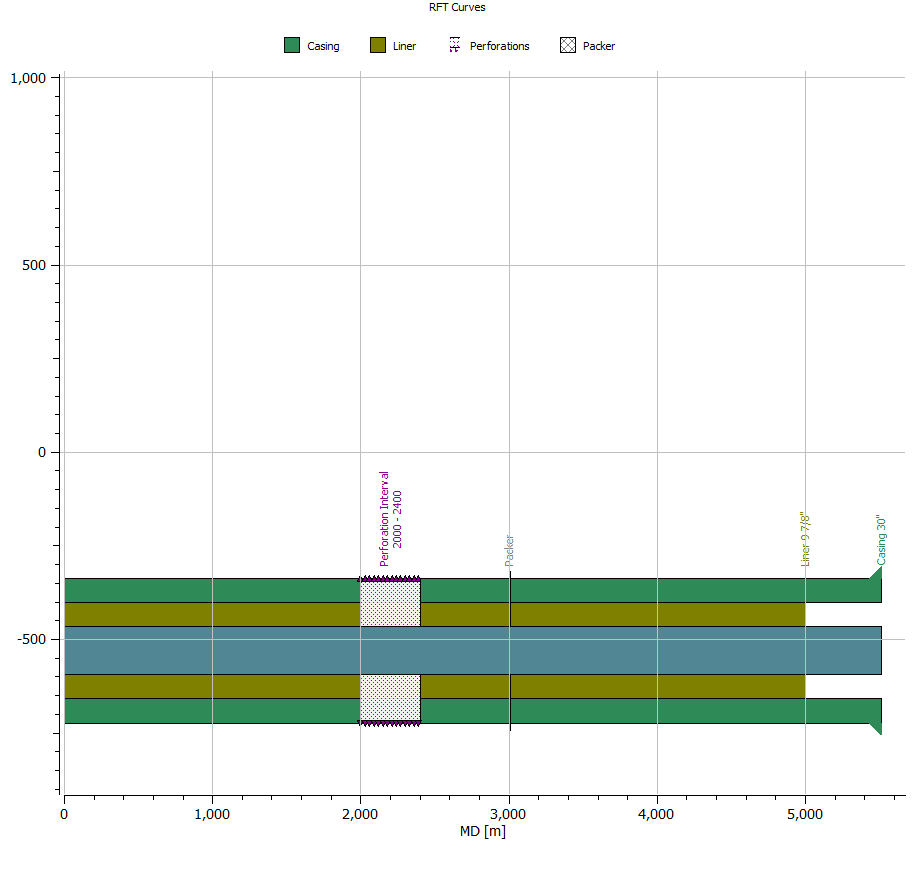The image size is (916, 872).
Task: Click the Casing 30" annotation text
Action: (x=882, y=542)
